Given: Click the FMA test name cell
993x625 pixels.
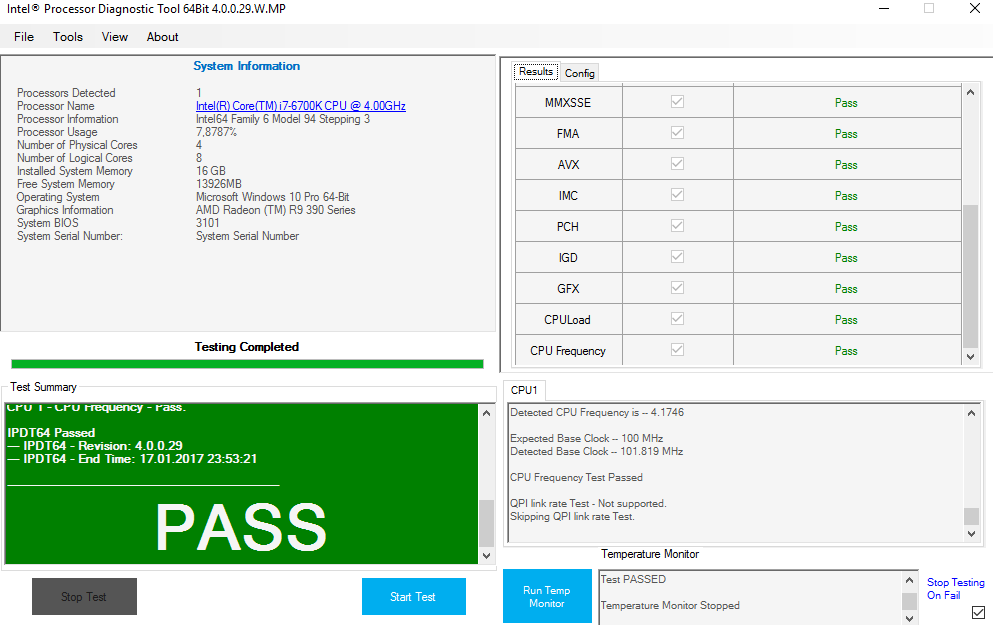Looking at the screenshot, I should [x=569, y=134].
